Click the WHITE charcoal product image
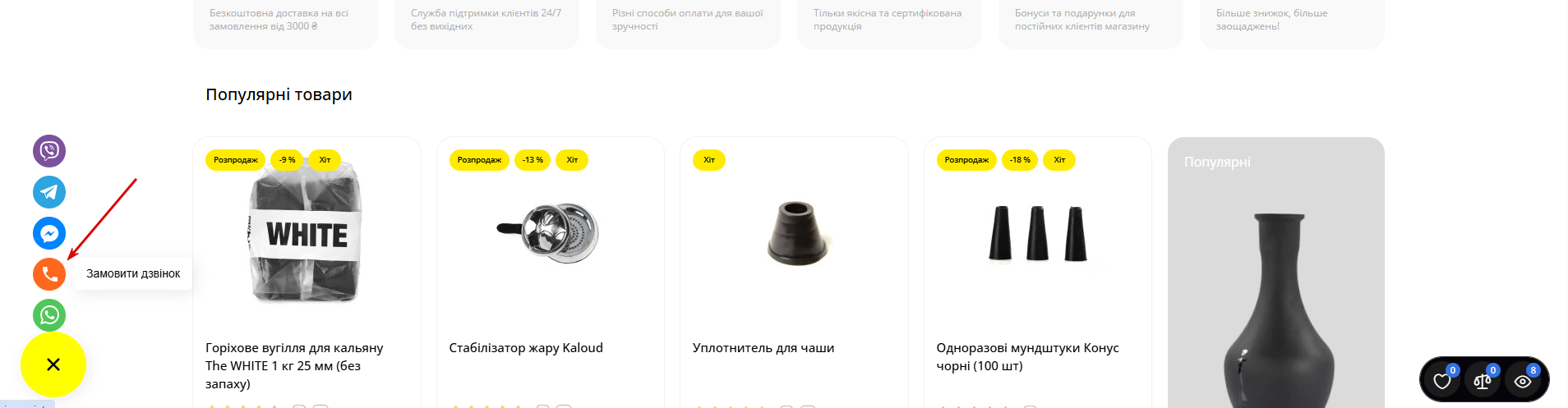This screenshot has width=1568, height=408. 306,234
